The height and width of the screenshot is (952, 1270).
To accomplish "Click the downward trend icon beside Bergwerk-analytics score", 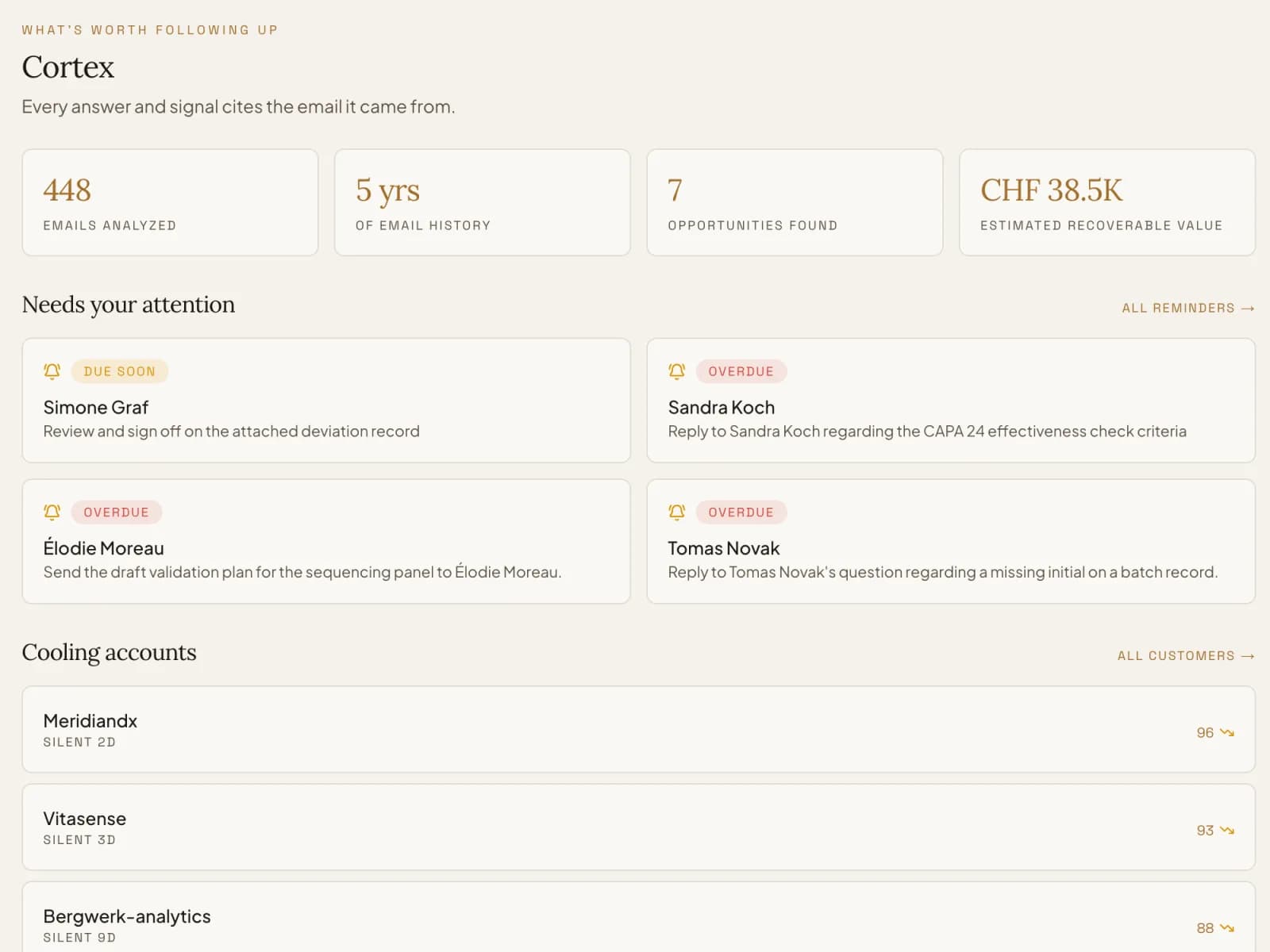I will point(1227,927).
